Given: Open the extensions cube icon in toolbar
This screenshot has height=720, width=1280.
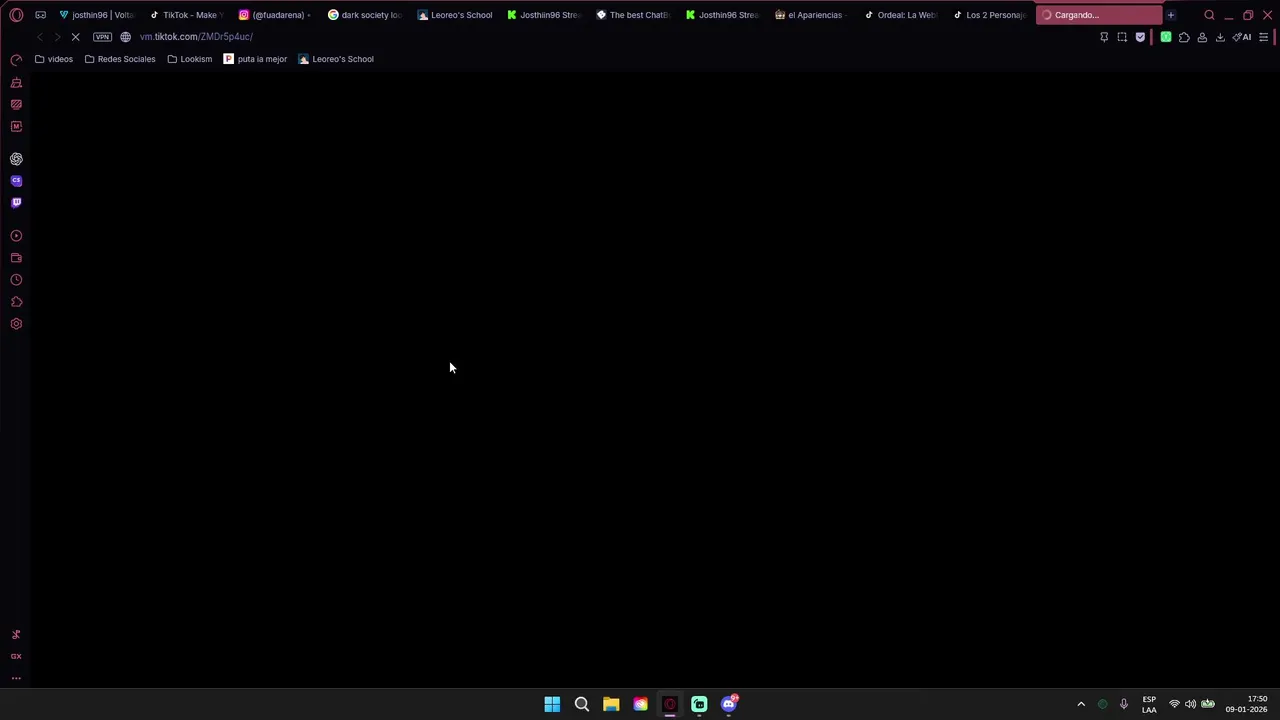Looking at the screenshot, I should pyautogui.click(x=1184, y=37).
